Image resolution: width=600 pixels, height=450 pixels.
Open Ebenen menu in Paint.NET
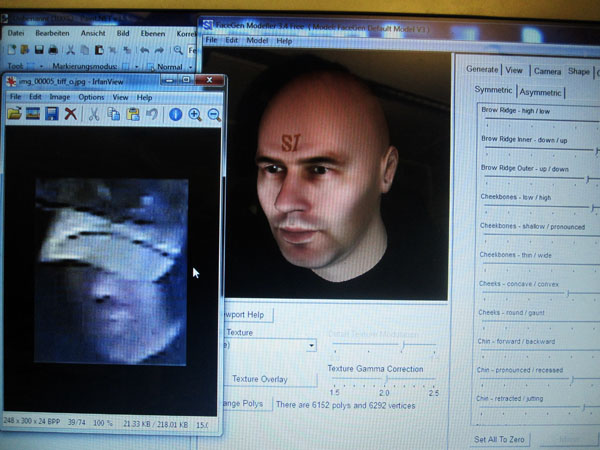tap(153, 34)
